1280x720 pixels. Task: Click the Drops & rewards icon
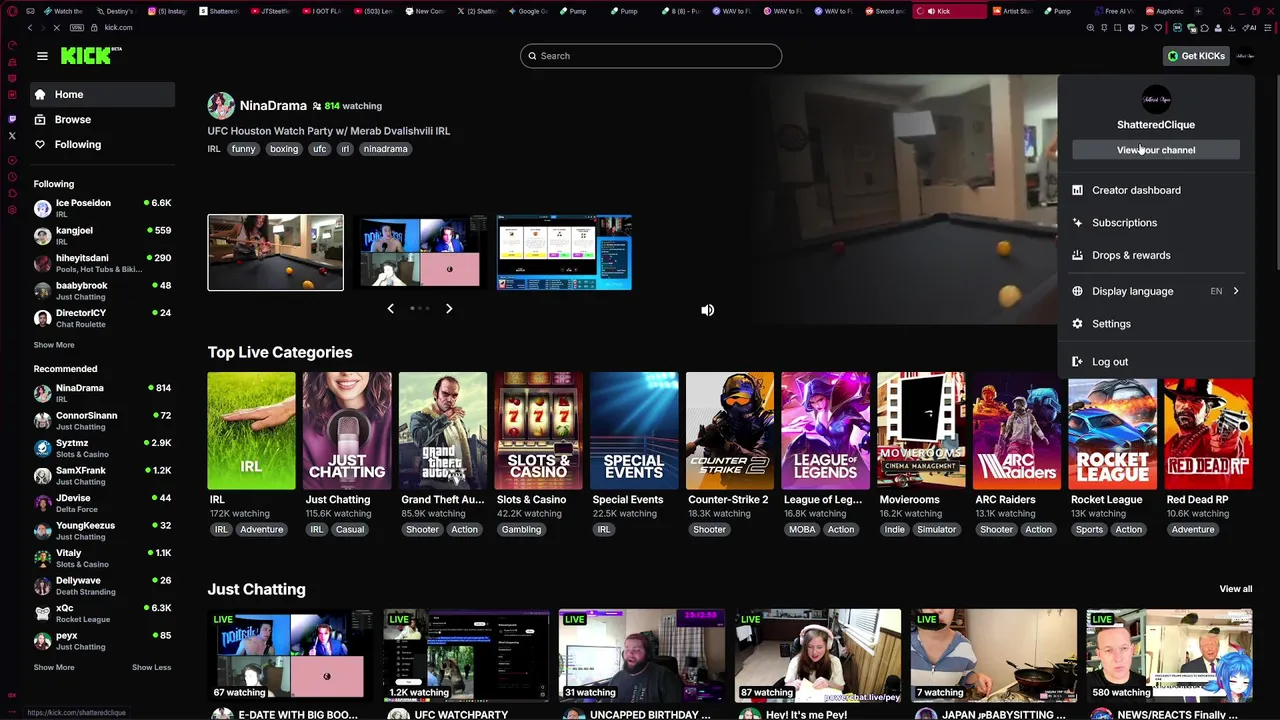[1077, 255]
